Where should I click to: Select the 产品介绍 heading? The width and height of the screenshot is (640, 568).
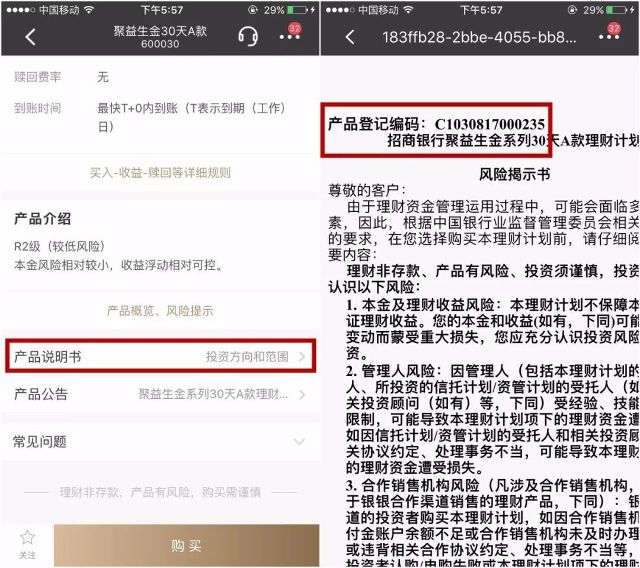point(42,219)
